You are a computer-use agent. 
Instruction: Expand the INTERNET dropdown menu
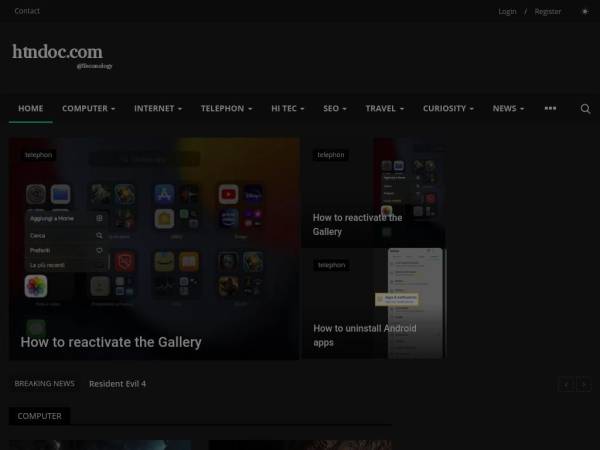[x=158, y=108]
